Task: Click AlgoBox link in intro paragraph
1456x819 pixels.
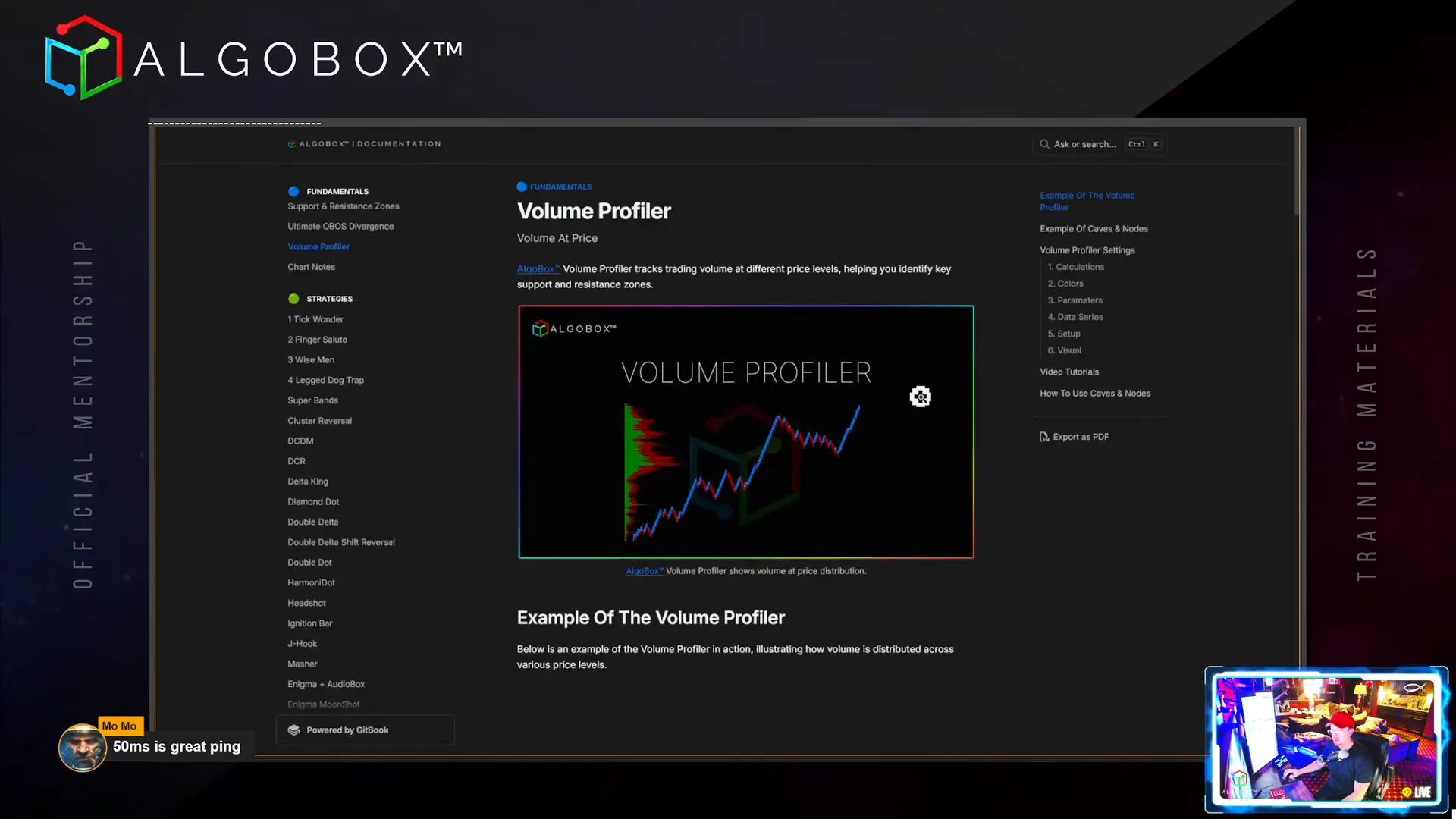Action: point(538,269)
